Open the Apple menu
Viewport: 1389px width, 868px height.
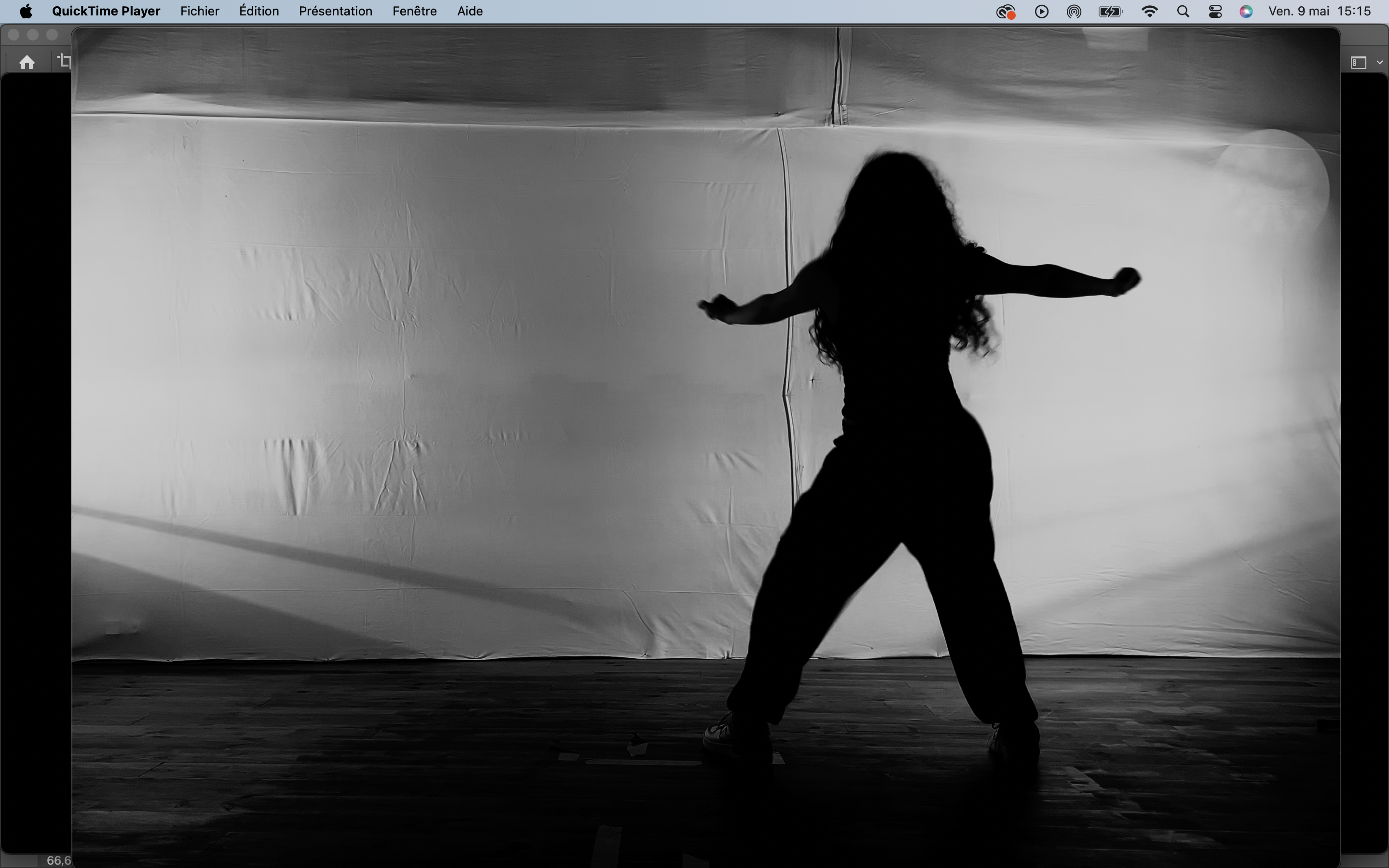click(x=26, y=12)
